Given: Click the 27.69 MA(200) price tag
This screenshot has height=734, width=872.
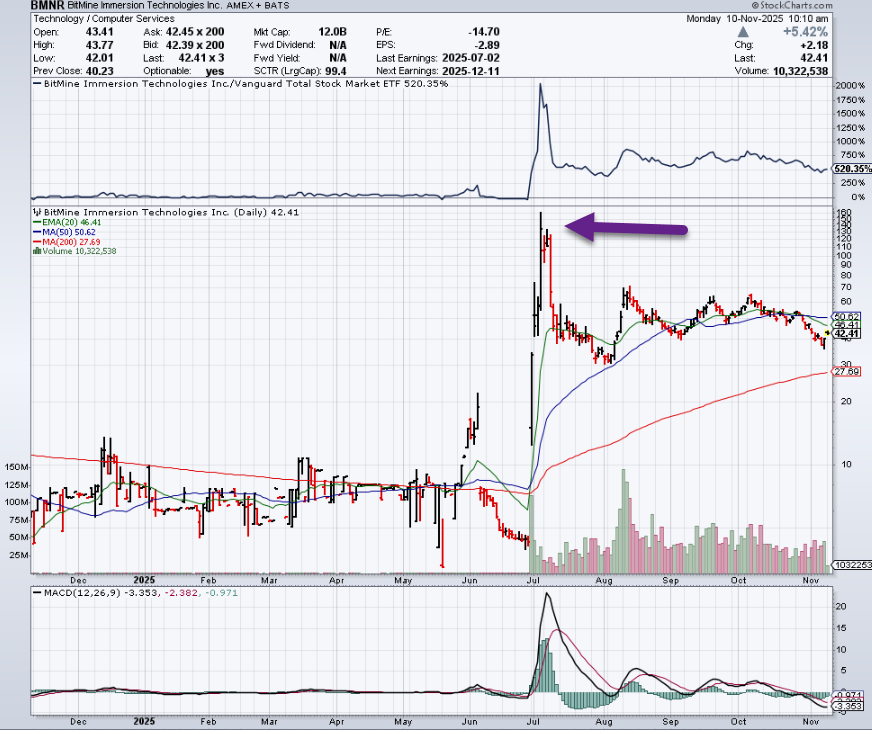Looking at the screenshot, I should (x=847, y=372).
